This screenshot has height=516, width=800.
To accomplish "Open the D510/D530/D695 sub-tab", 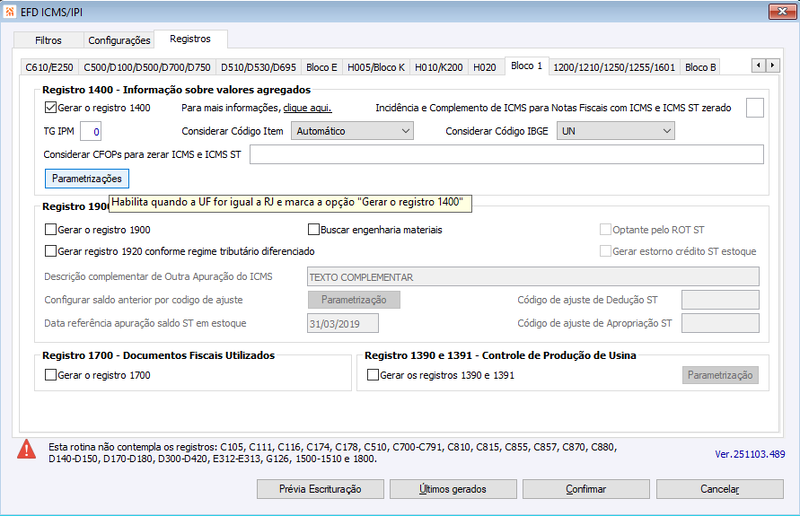I will point(258,67).
